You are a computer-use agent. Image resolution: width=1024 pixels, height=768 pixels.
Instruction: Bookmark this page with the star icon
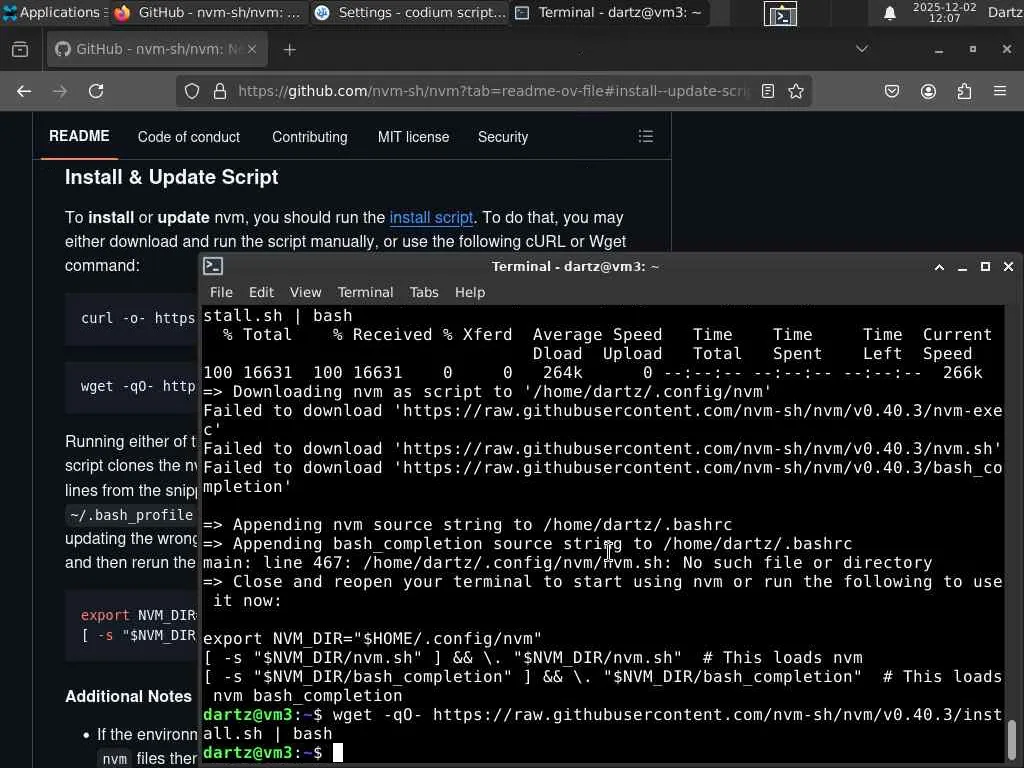coord(795,91)
